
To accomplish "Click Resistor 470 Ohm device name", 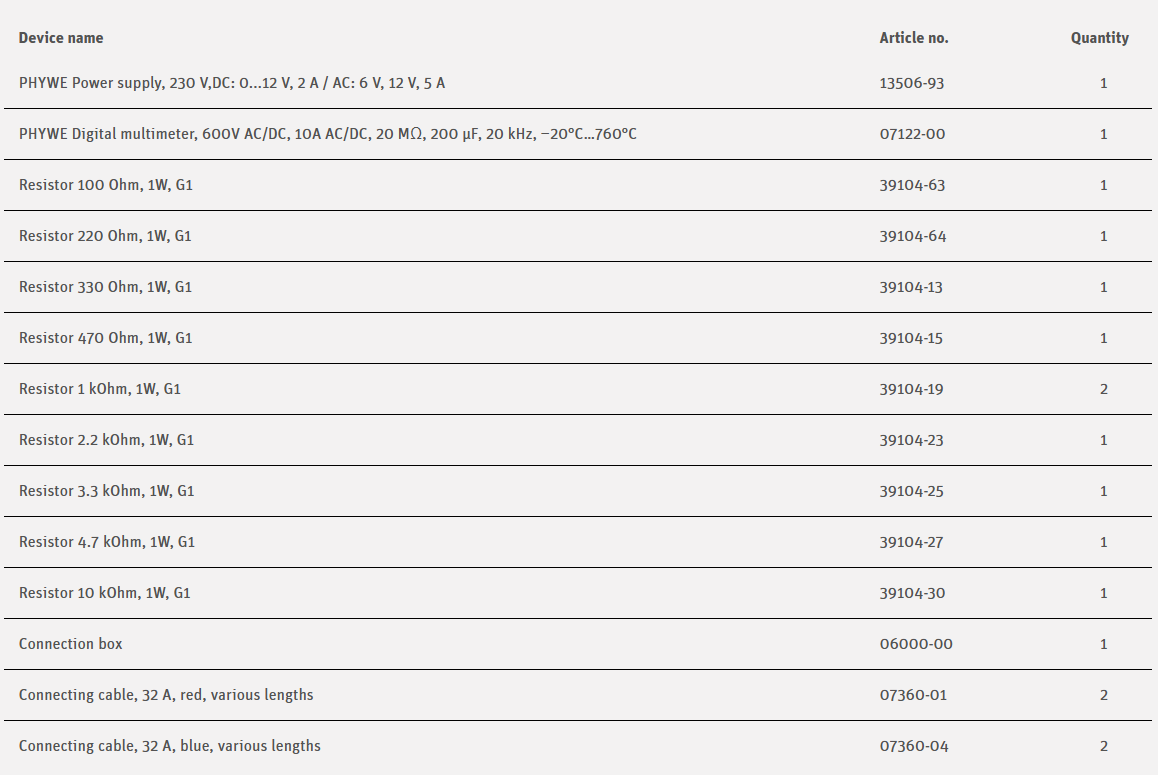I will (105, 338).
